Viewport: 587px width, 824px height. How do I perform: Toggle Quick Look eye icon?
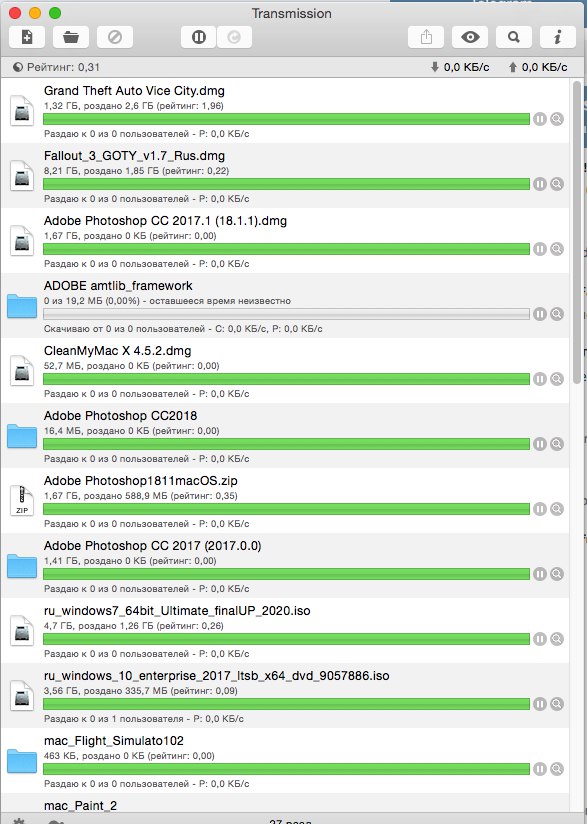[x=470, y=37]
